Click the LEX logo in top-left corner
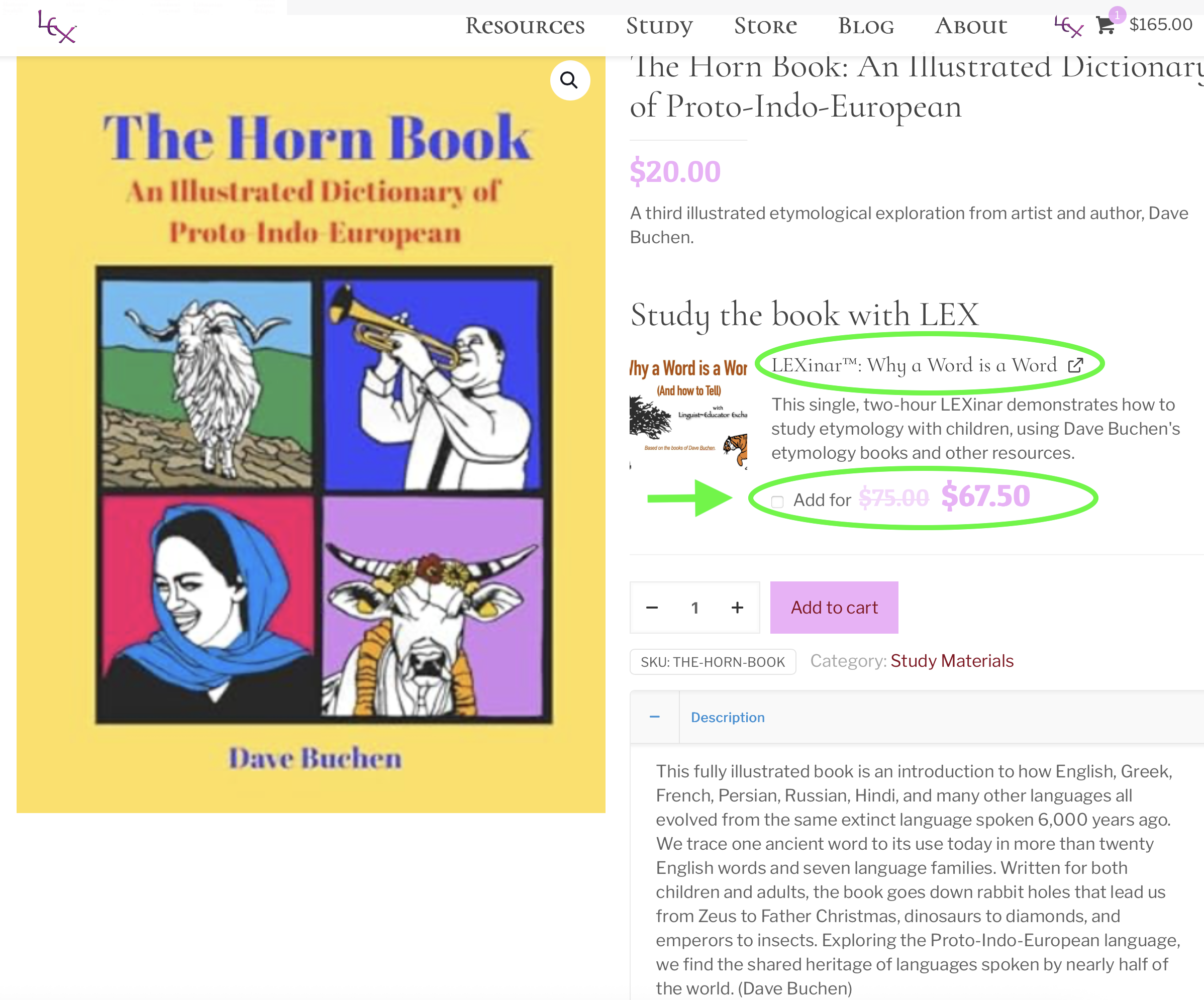Image resolution: width=1204 pixels, height=1000 pixels. (57, 26)
